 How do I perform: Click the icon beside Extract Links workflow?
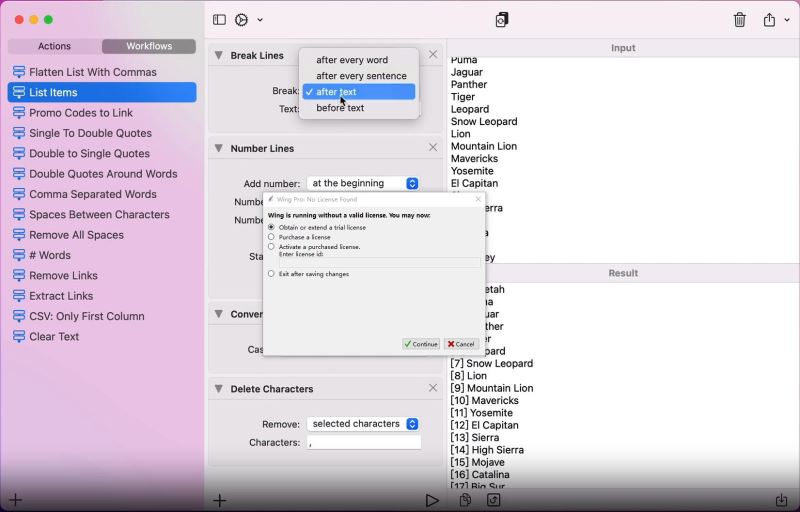coord(19,296)
